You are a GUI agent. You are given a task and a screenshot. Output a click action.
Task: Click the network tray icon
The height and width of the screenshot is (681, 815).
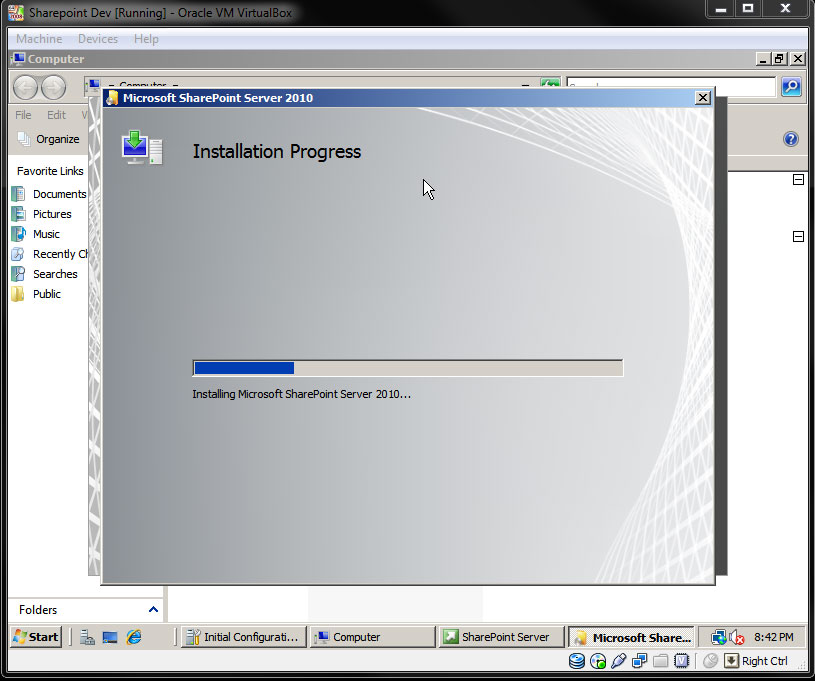[x=719, y=637]
